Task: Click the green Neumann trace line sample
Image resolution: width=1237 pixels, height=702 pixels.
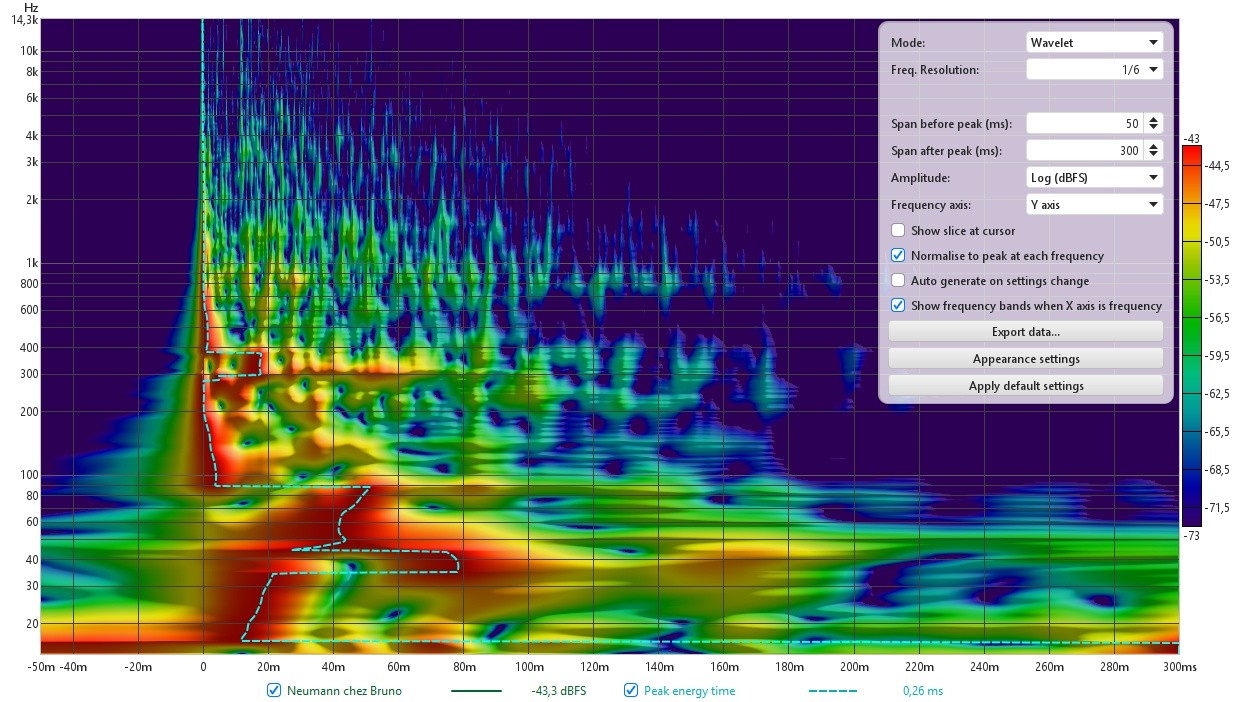Action: [476, 691]
